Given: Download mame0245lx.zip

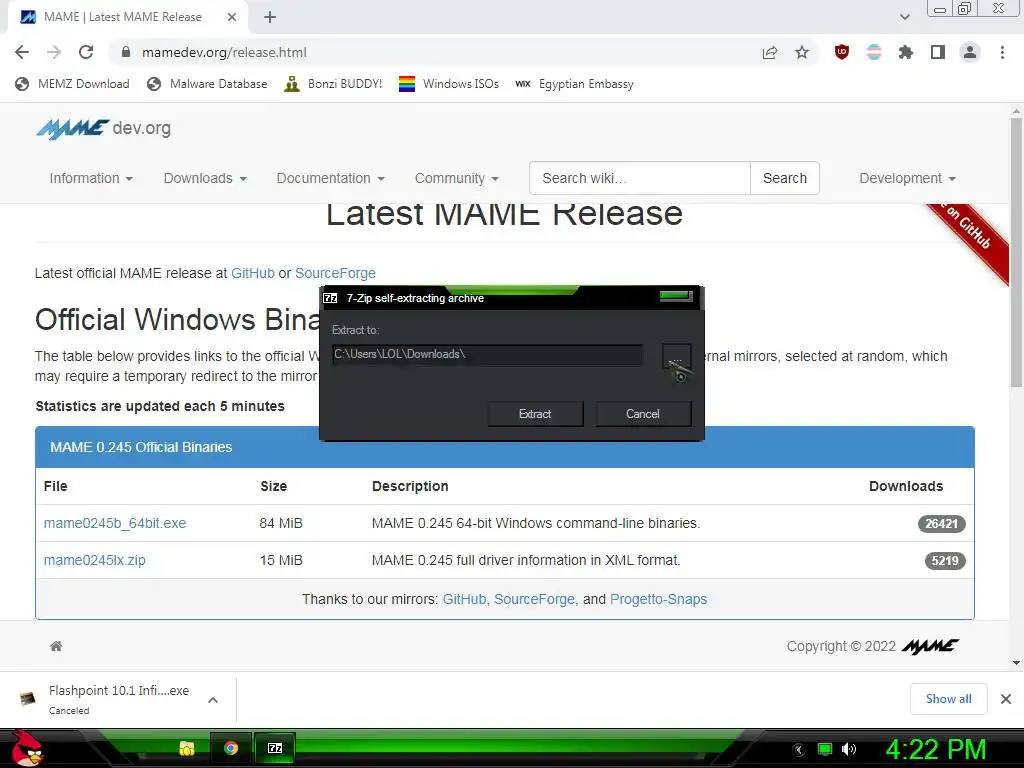Looking at the screenshot, I should point(95,560).
